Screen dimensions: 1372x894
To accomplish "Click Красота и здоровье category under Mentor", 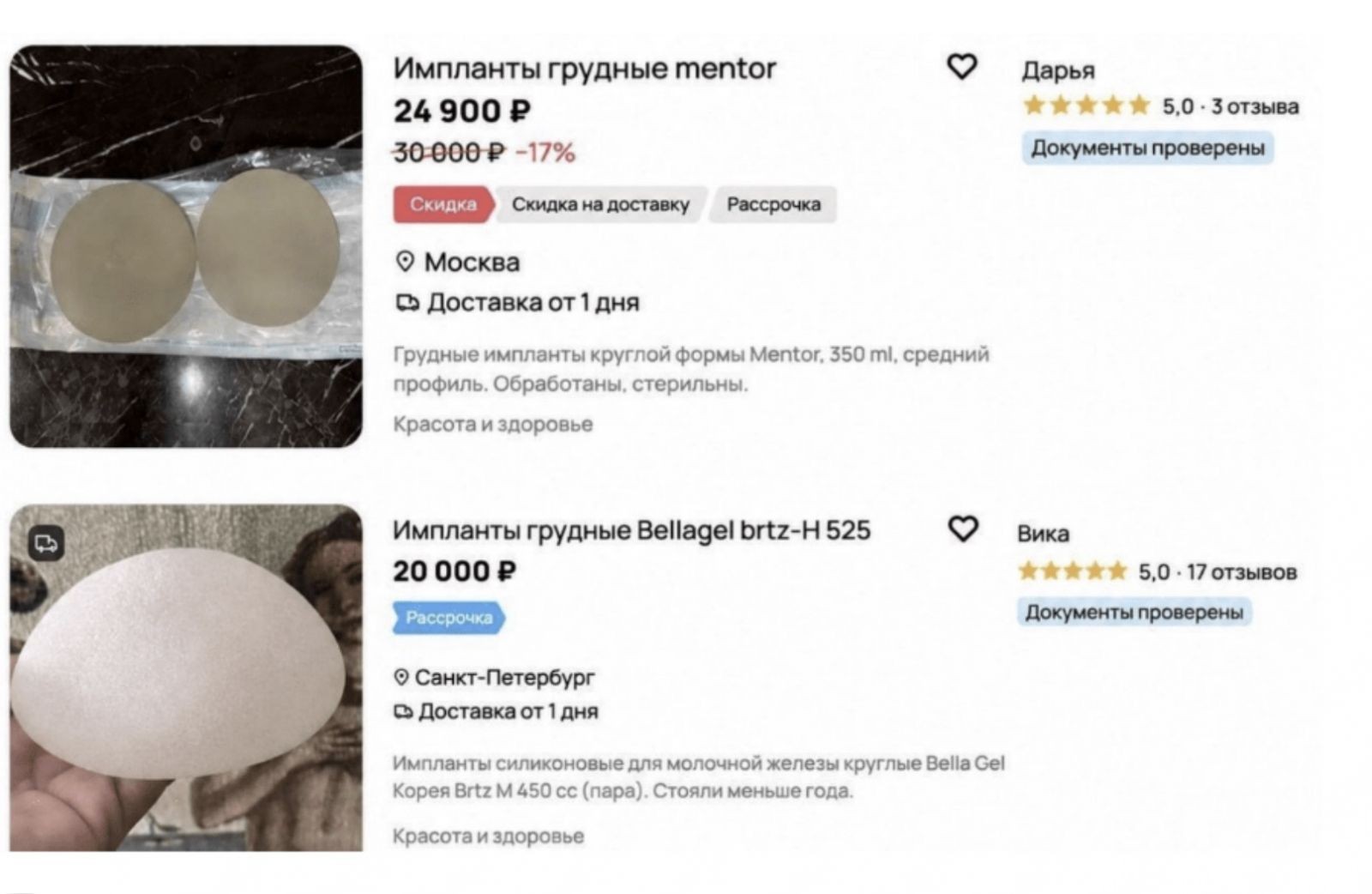I will coord(493,424).
